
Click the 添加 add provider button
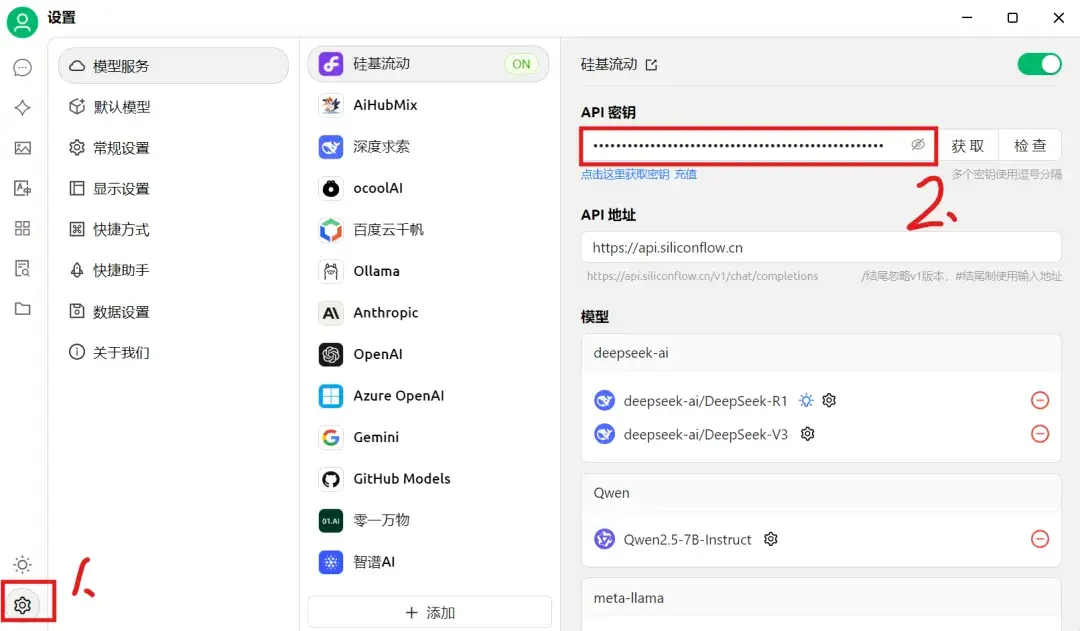tap(430, 612)
